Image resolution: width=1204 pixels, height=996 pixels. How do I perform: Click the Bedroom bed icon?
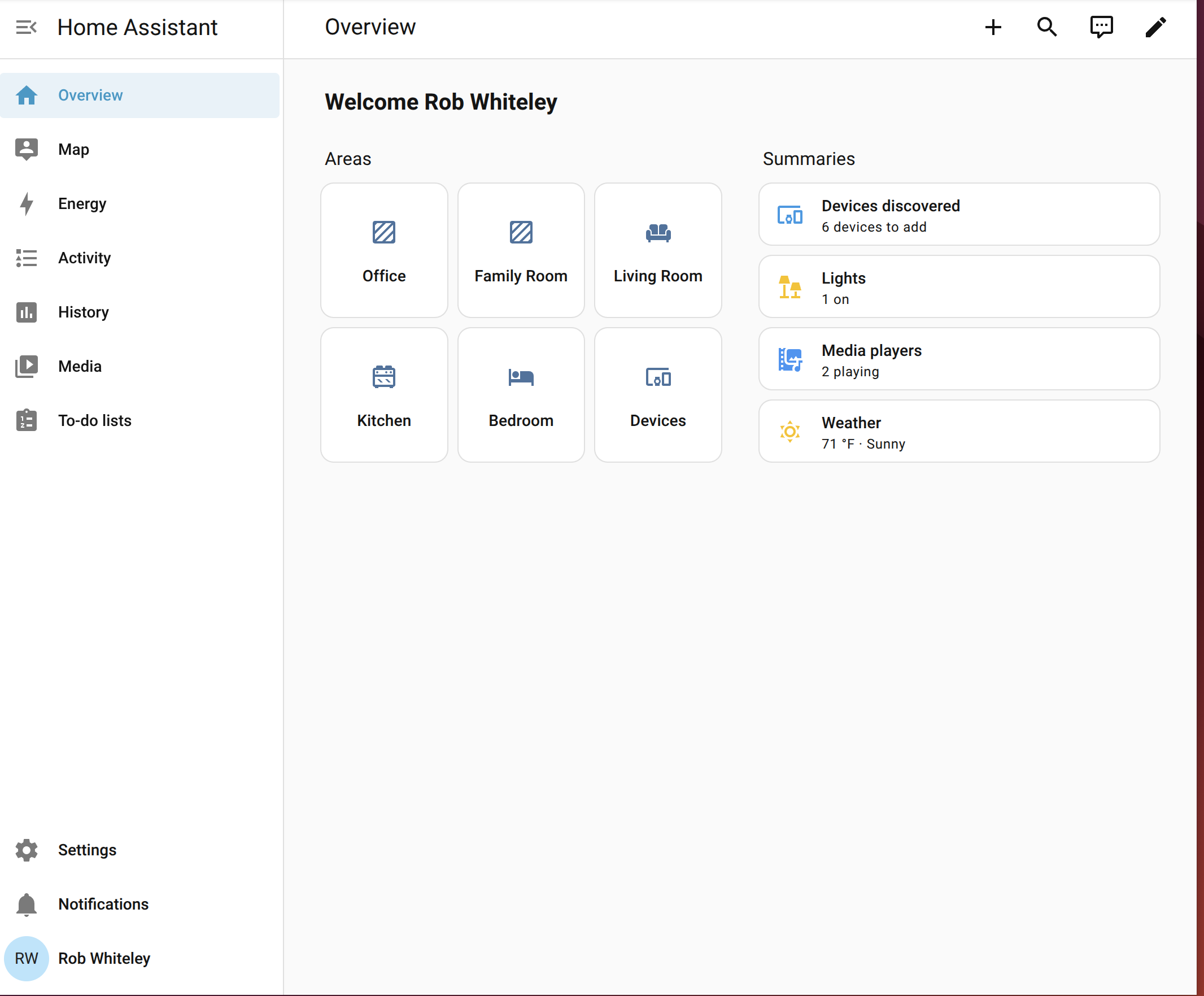tap(521, 377)
